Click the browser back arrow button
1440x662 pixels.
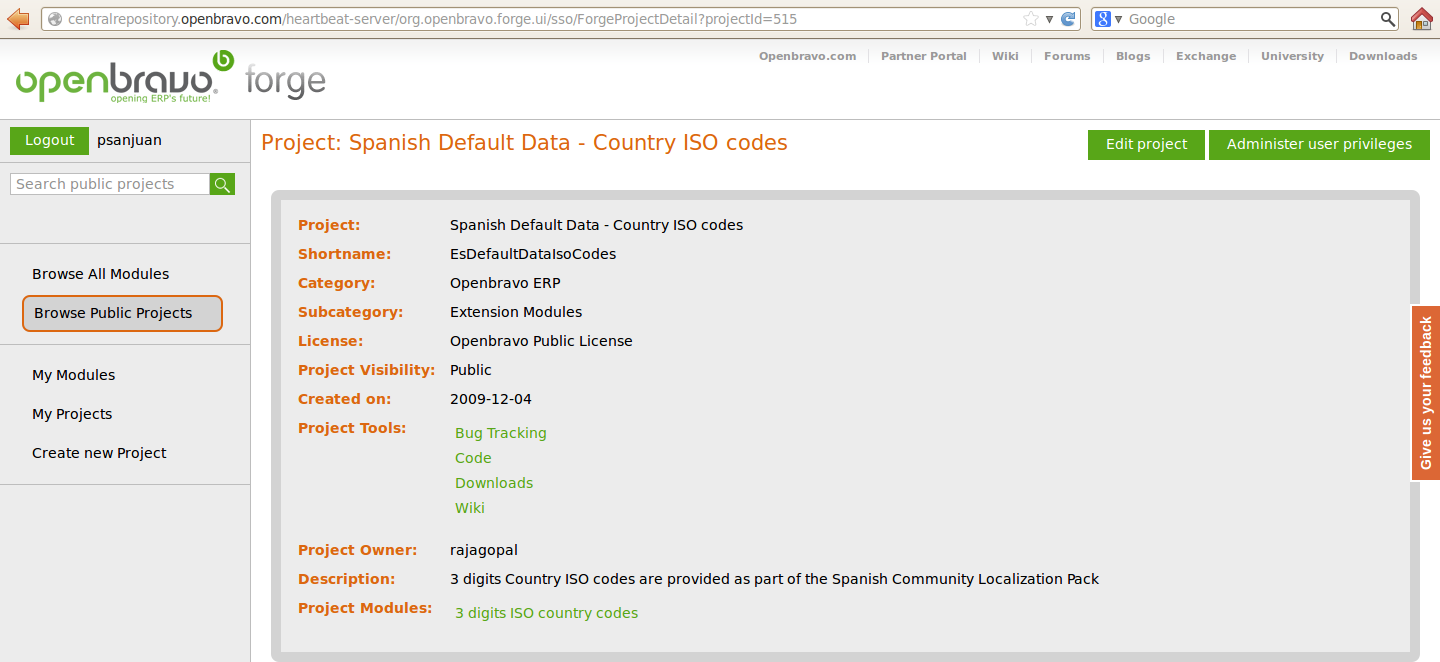[x=18, y=19]
